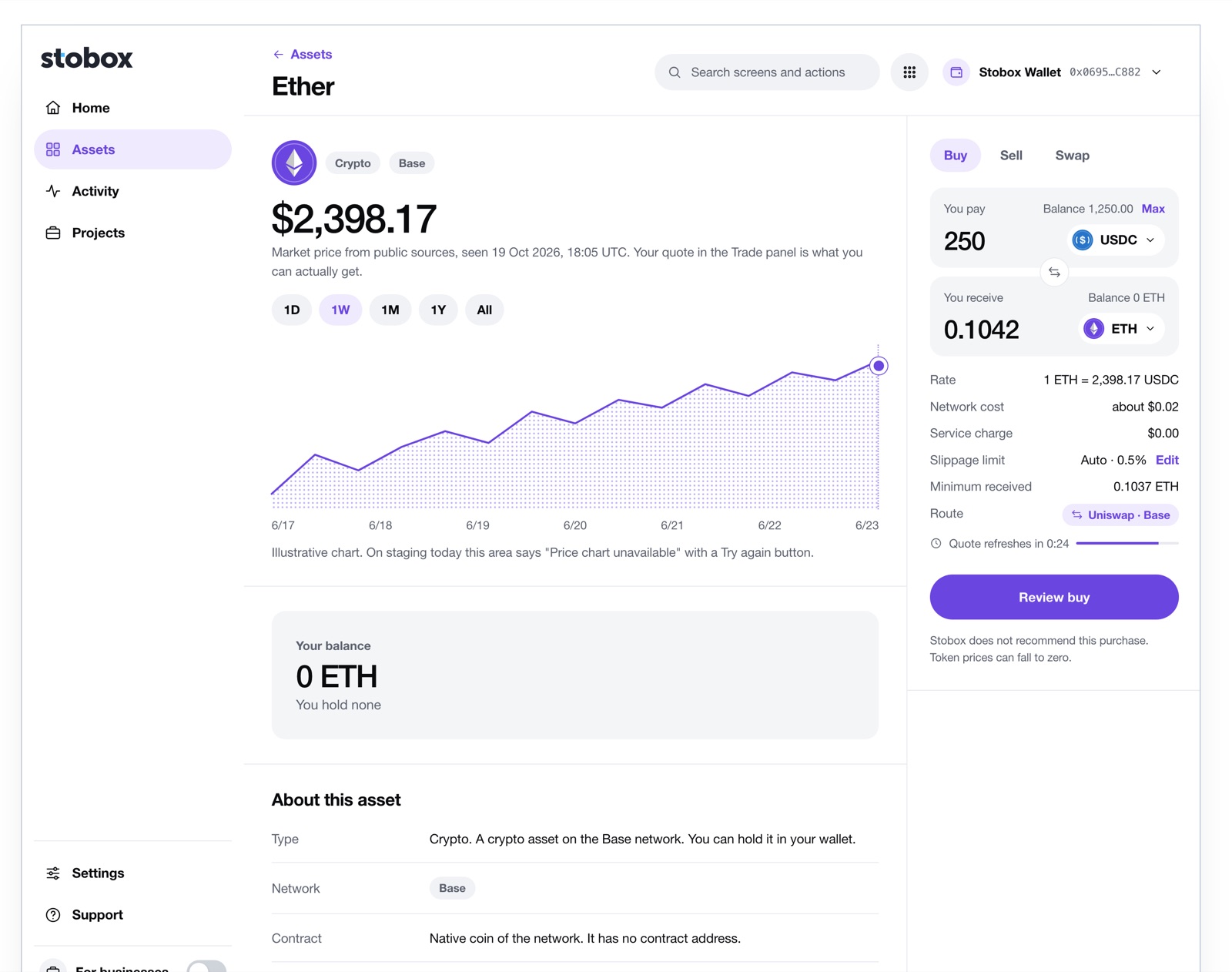The image size is (1232, 972).
Task: Click the Base tag under Ether header
Action: click(412, 163)
